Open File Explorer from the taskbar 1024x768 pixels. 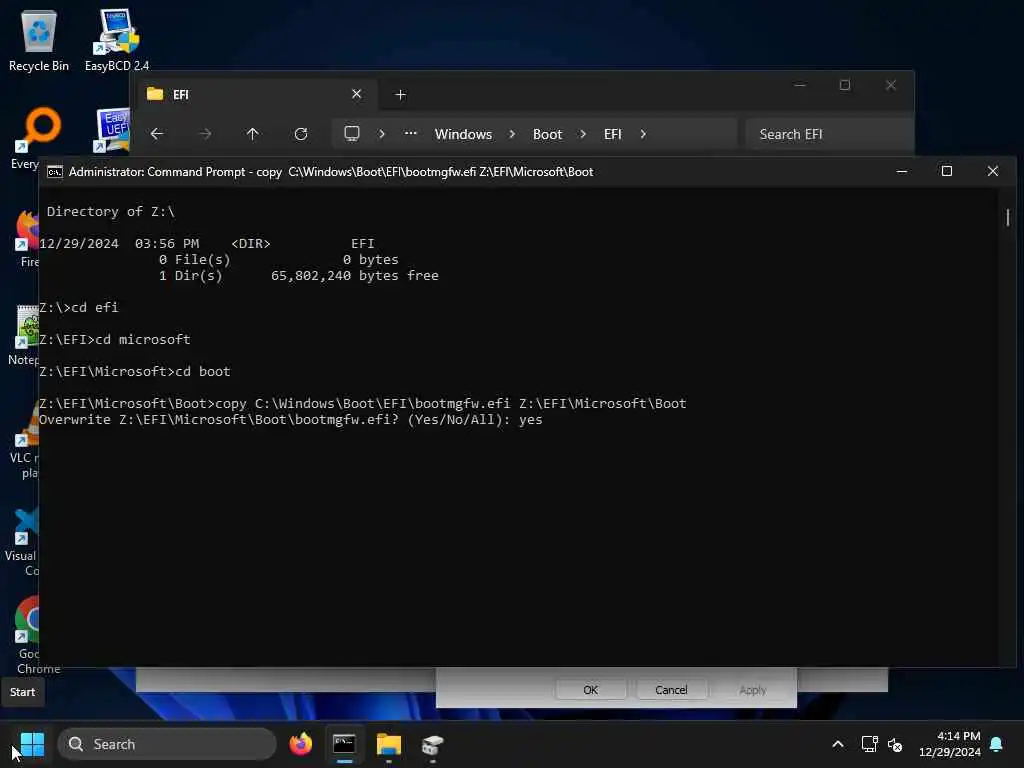pyautogui.click(x=389, y=744)
